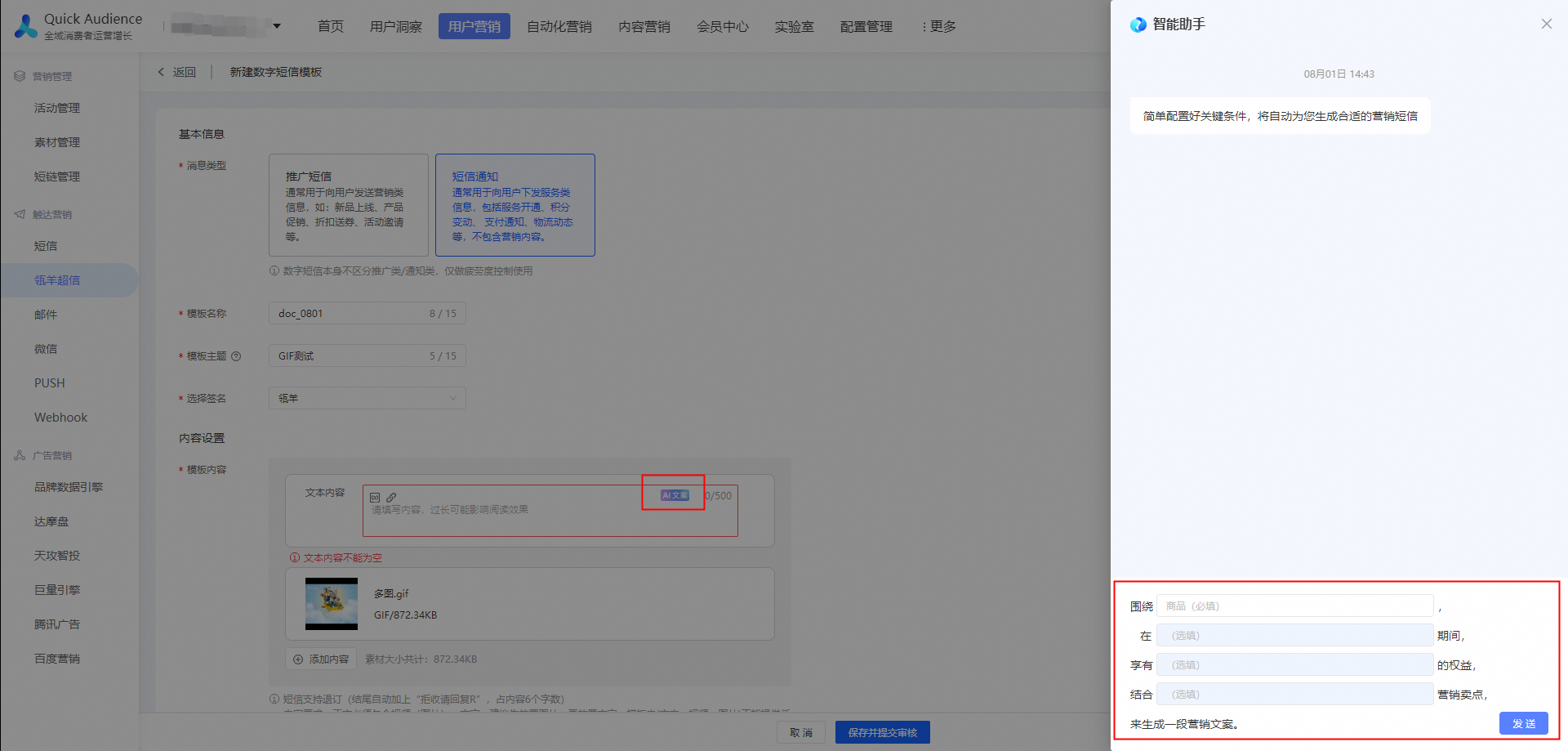The height and width of the screenshot is (751, 1568).
Task: Click 保存并提交审核 button
Action: click(x=883, y=732)
